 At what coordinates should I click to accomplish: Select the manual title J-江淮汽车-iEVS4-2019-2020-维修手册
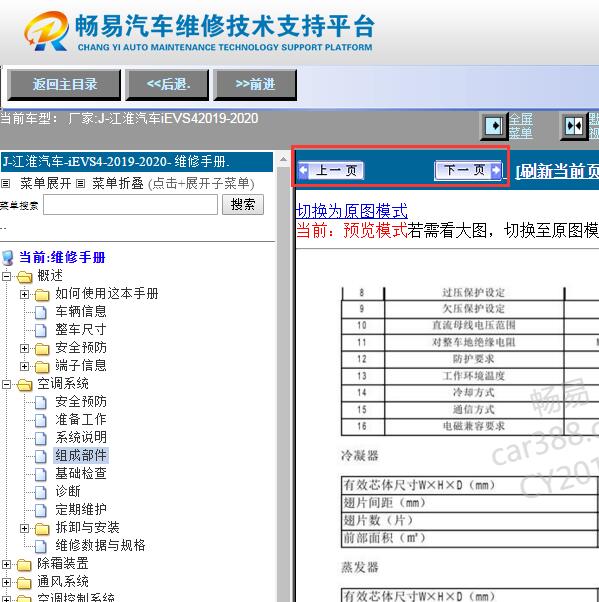(137, 162)
